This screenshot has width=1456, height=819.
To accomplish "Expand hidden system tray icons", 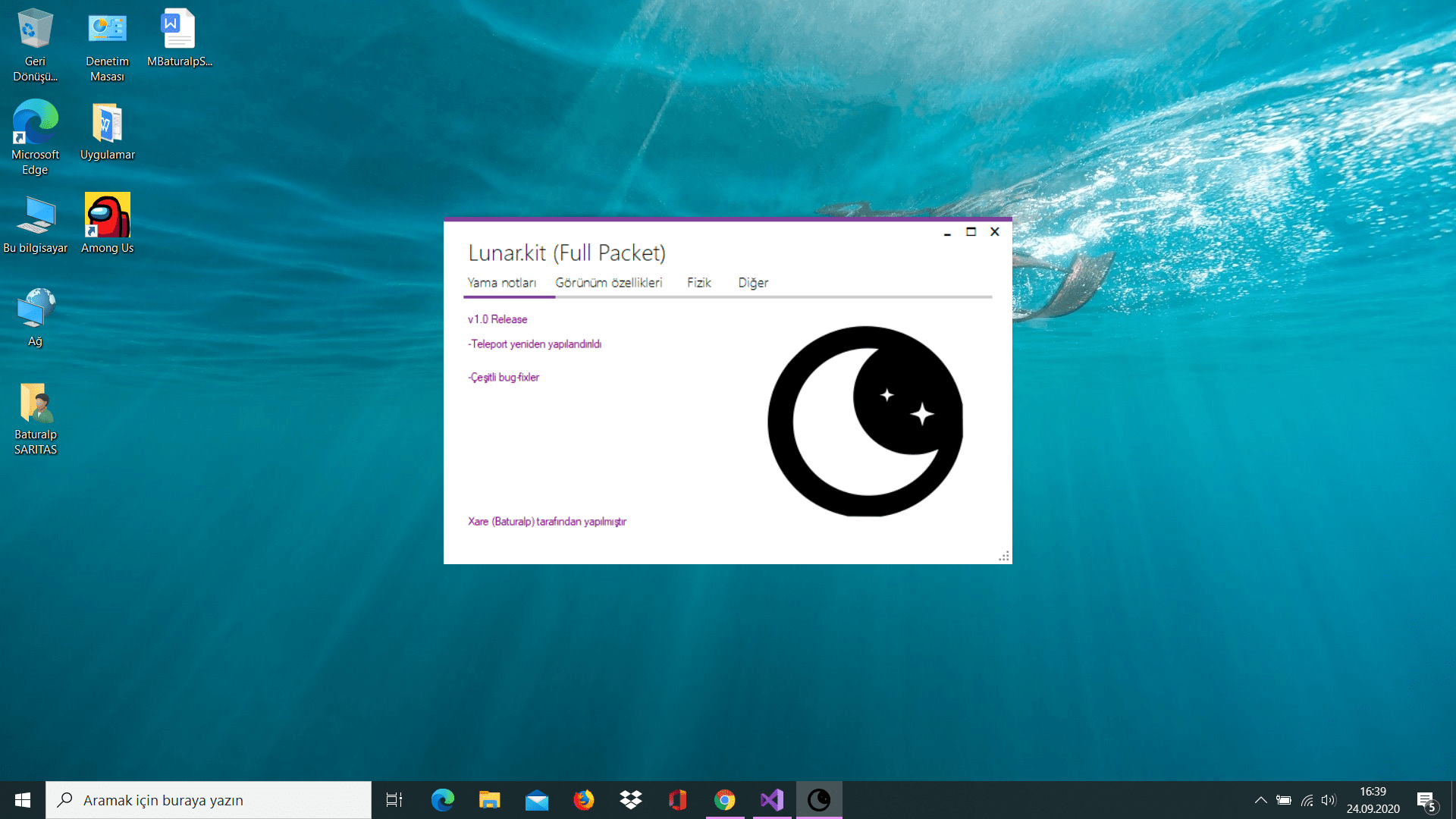I will tap(1260, 800).
